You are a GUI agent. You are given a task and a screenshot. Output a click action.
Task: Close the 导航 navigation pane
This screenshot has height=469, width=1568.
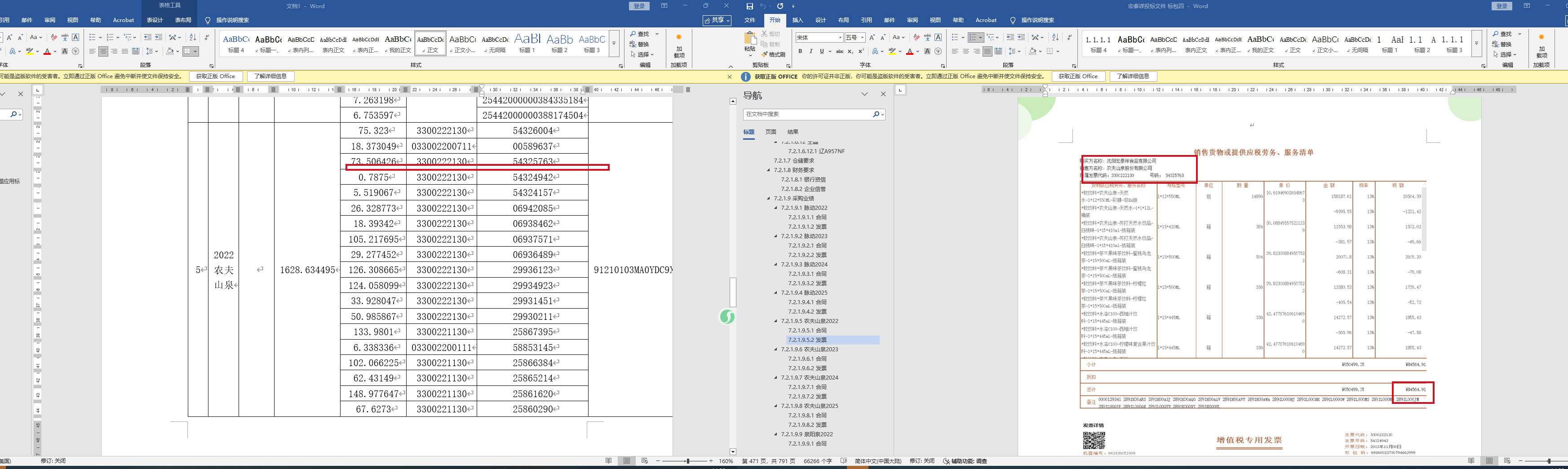coord(883,94)
